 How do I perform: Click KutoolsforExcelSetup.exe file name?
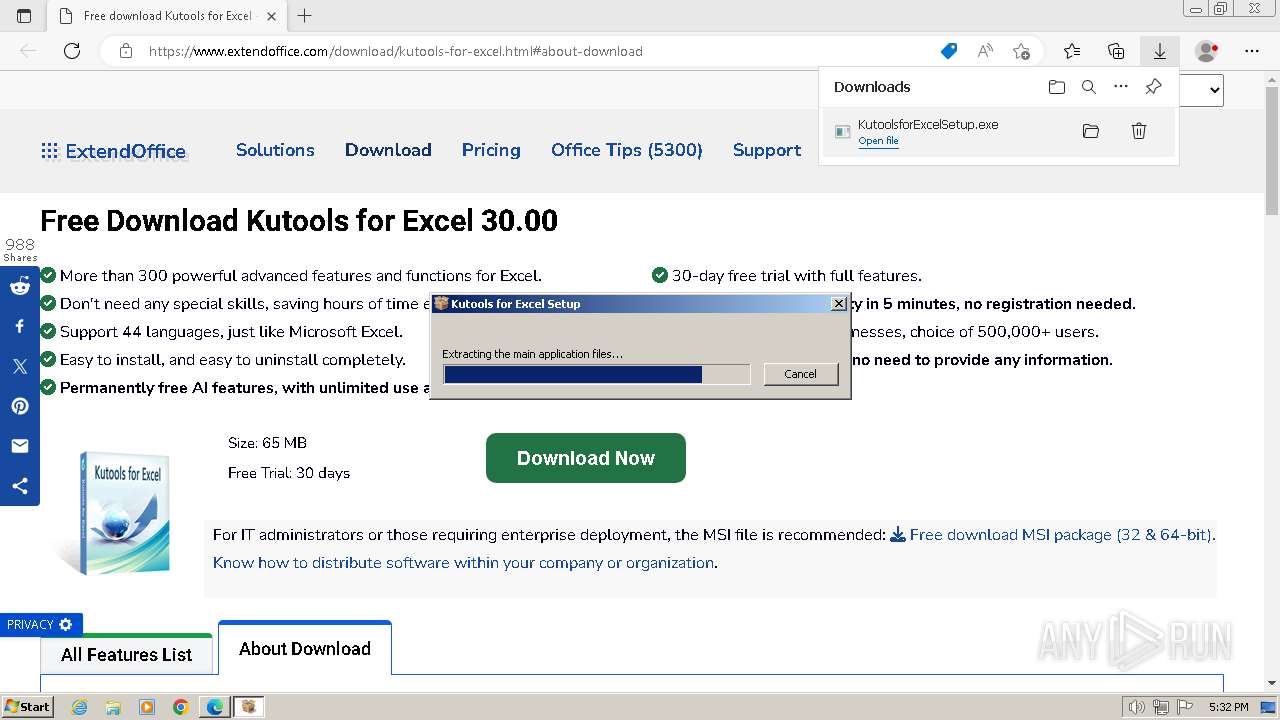click(928, 125)
